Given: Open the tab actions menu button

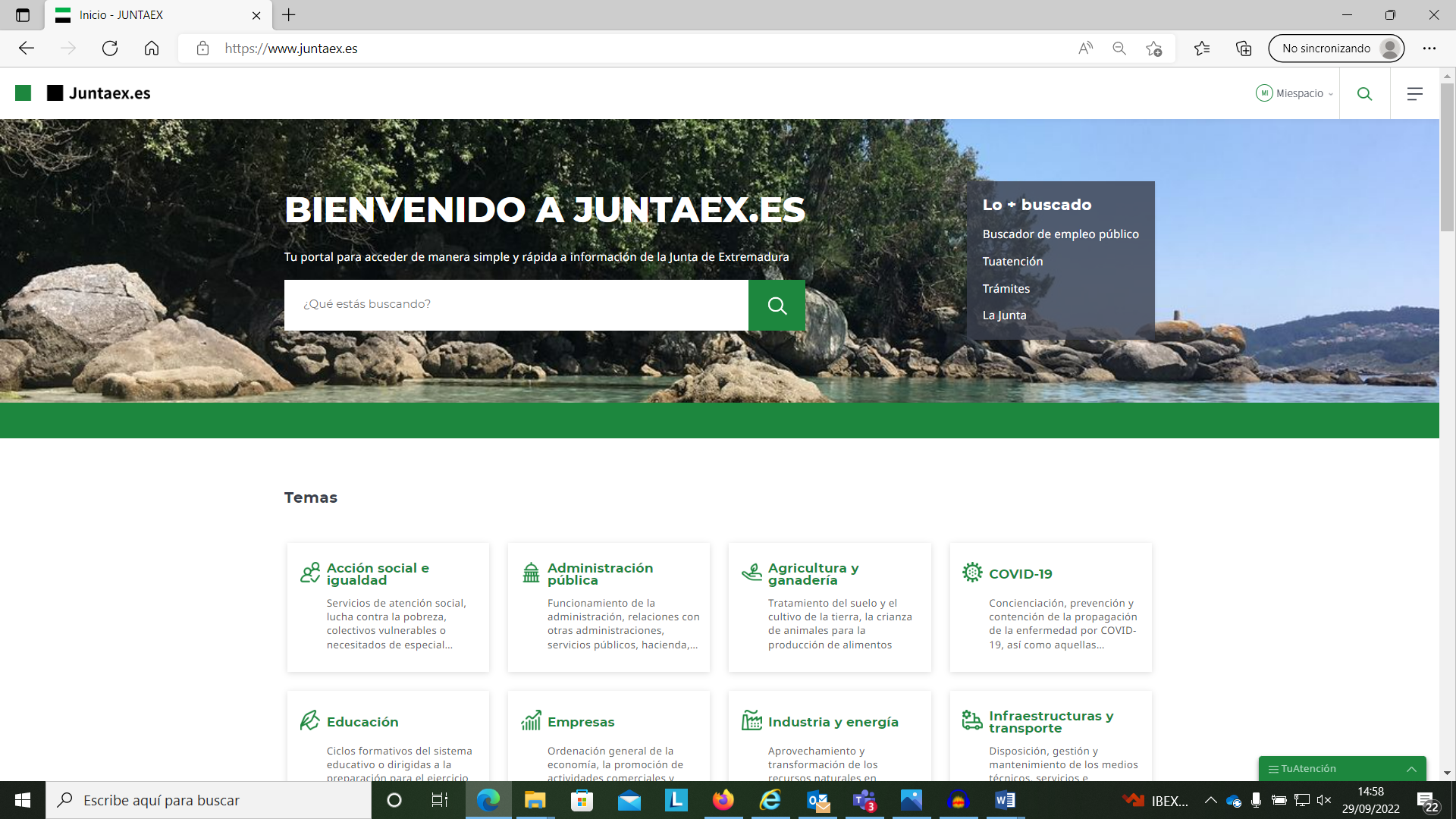Looking at the screenshot, I should [x=23, y=15].
